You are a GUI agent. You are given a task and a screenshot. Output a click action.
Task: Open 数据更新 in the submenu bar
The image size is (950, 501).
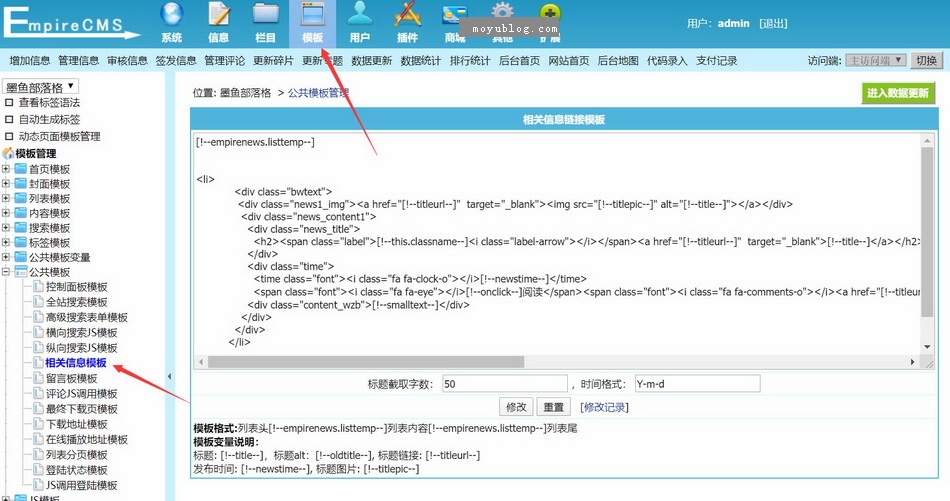click(371, 61)
